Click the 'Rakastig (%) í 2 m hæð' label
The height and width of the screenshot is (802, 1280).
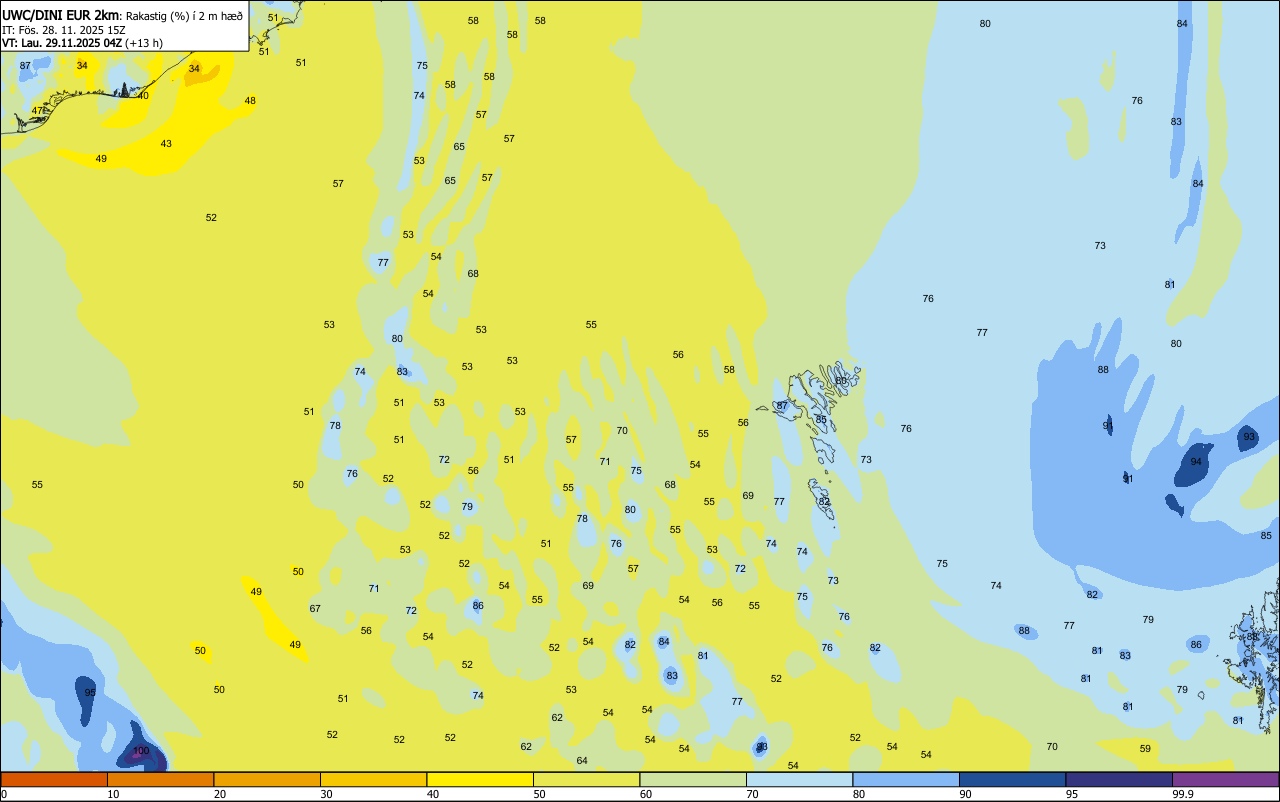pos(184,16)
